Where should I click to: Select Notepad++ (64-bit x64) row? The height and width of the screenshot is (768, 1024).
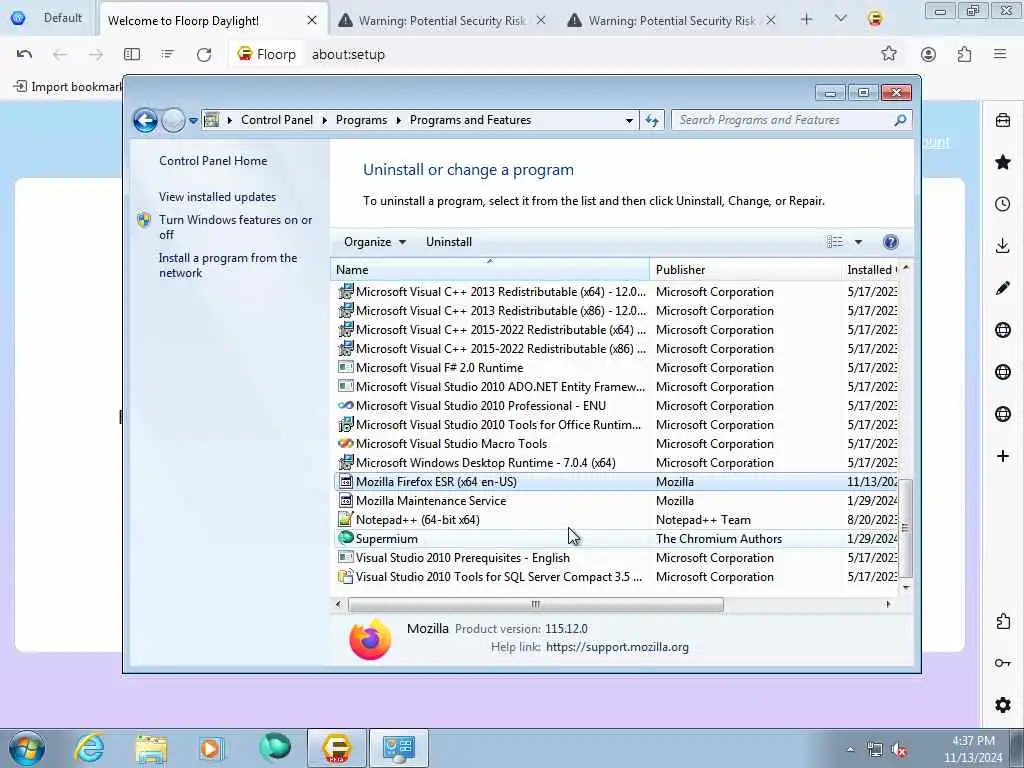pos(617,520)
